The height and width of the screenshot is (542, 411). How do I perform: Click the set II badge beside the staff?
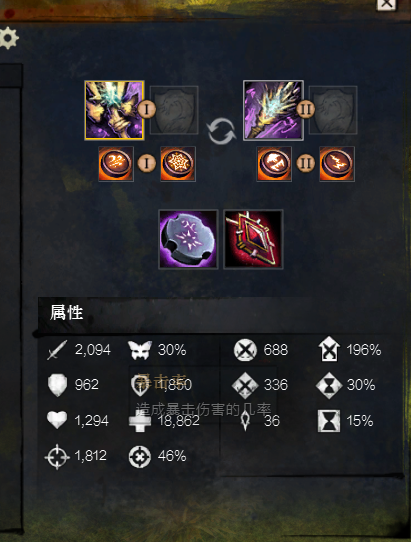pyautogui.click(x=306, y=109)
